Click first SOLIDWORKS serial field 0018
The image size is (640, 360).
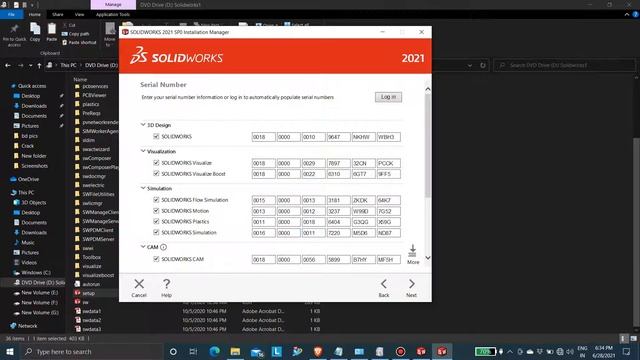click(x=263, y=137)
